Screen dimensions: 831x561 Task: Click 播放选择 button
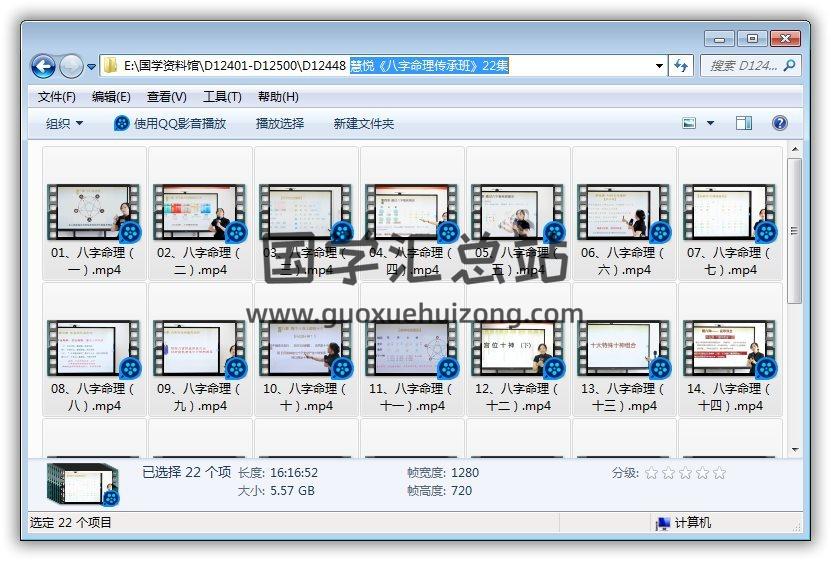280,123
